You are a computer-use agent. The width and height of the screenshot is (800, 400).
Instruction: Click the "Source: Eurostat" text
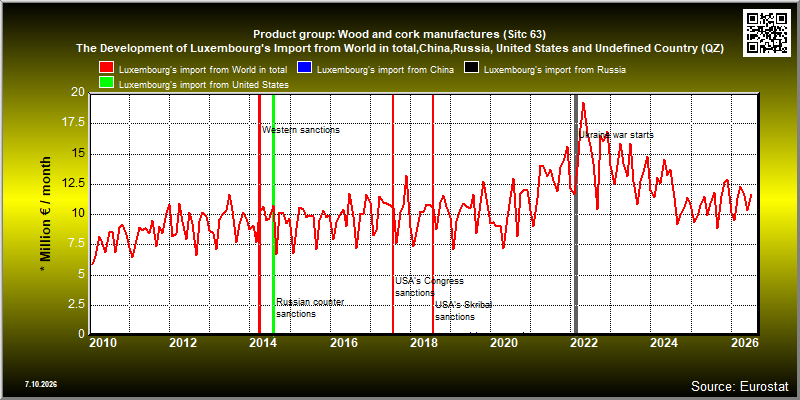(x=740, y=386)
